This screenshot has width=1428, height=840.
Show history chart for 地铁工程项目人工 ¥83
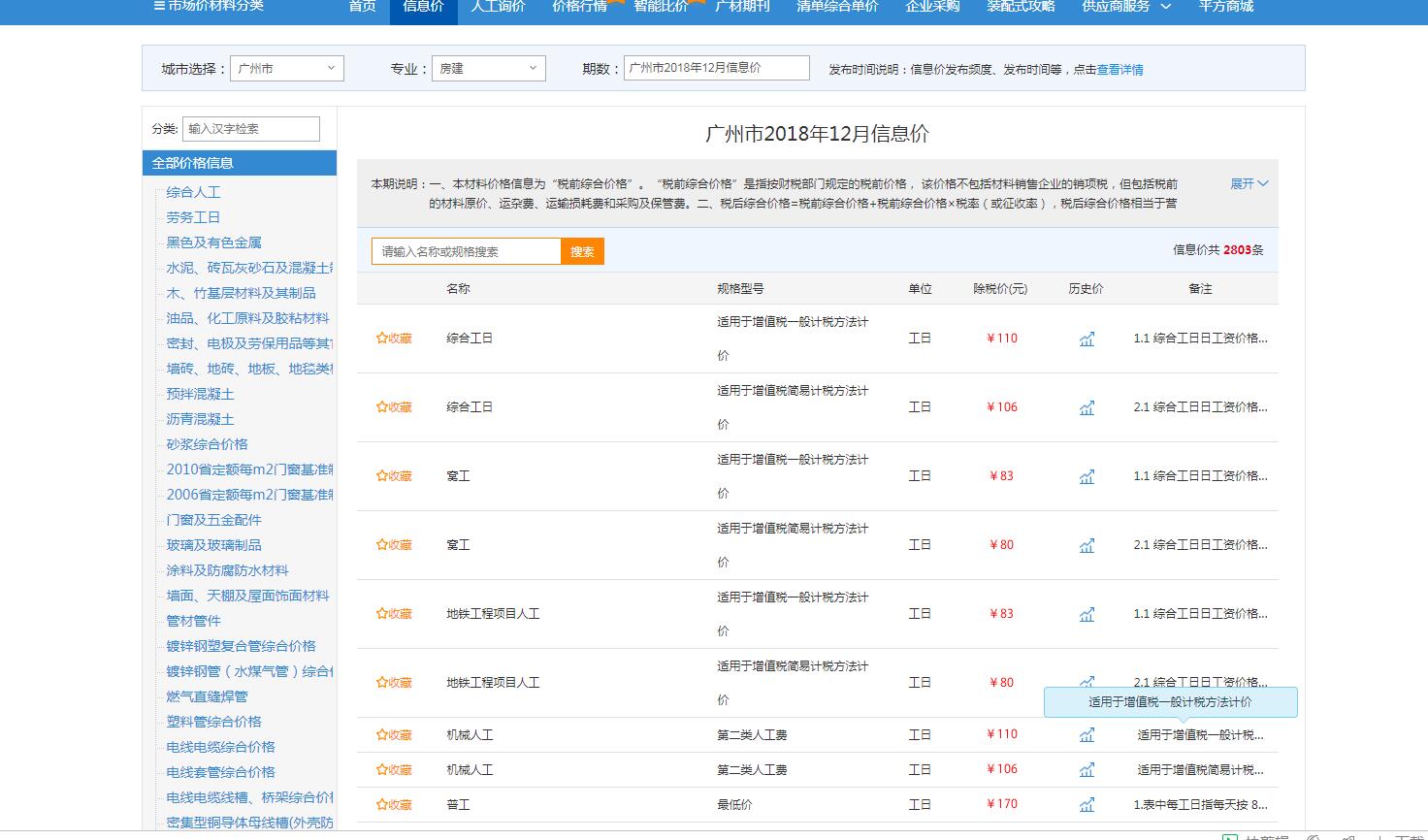pyautogui.click(x=1087, y=615)
